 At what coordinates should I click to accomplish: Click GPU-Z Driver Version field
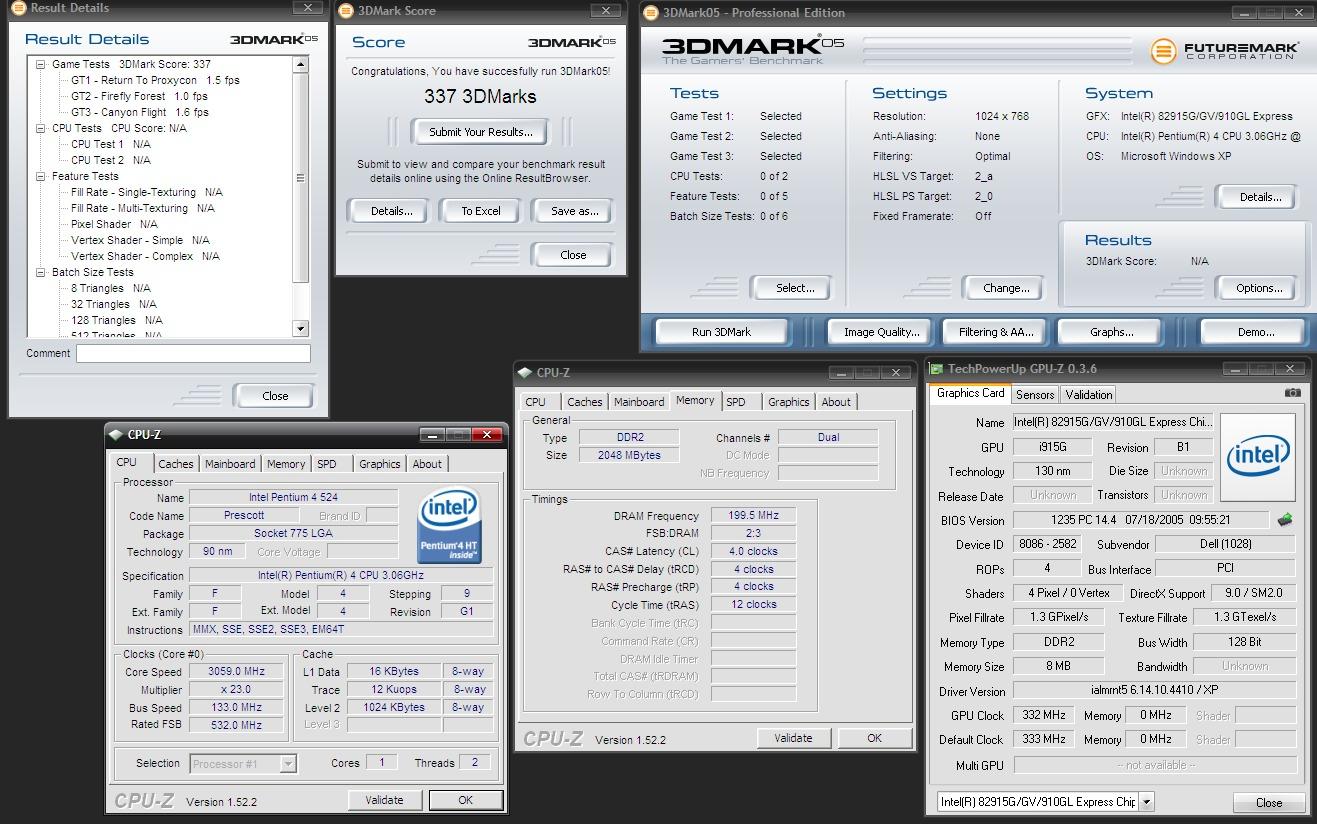pyautogui.click(x=1155, y=691)
